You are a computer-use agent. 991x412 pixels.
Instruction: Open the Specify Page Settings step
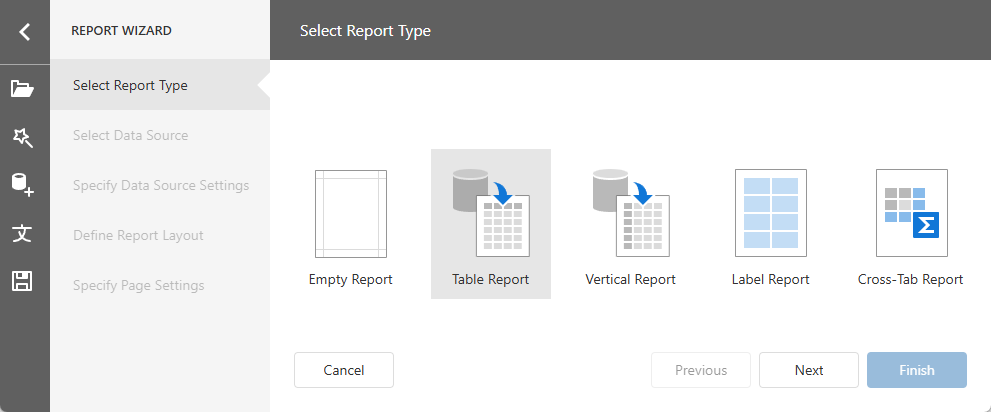tap(160, 285)
